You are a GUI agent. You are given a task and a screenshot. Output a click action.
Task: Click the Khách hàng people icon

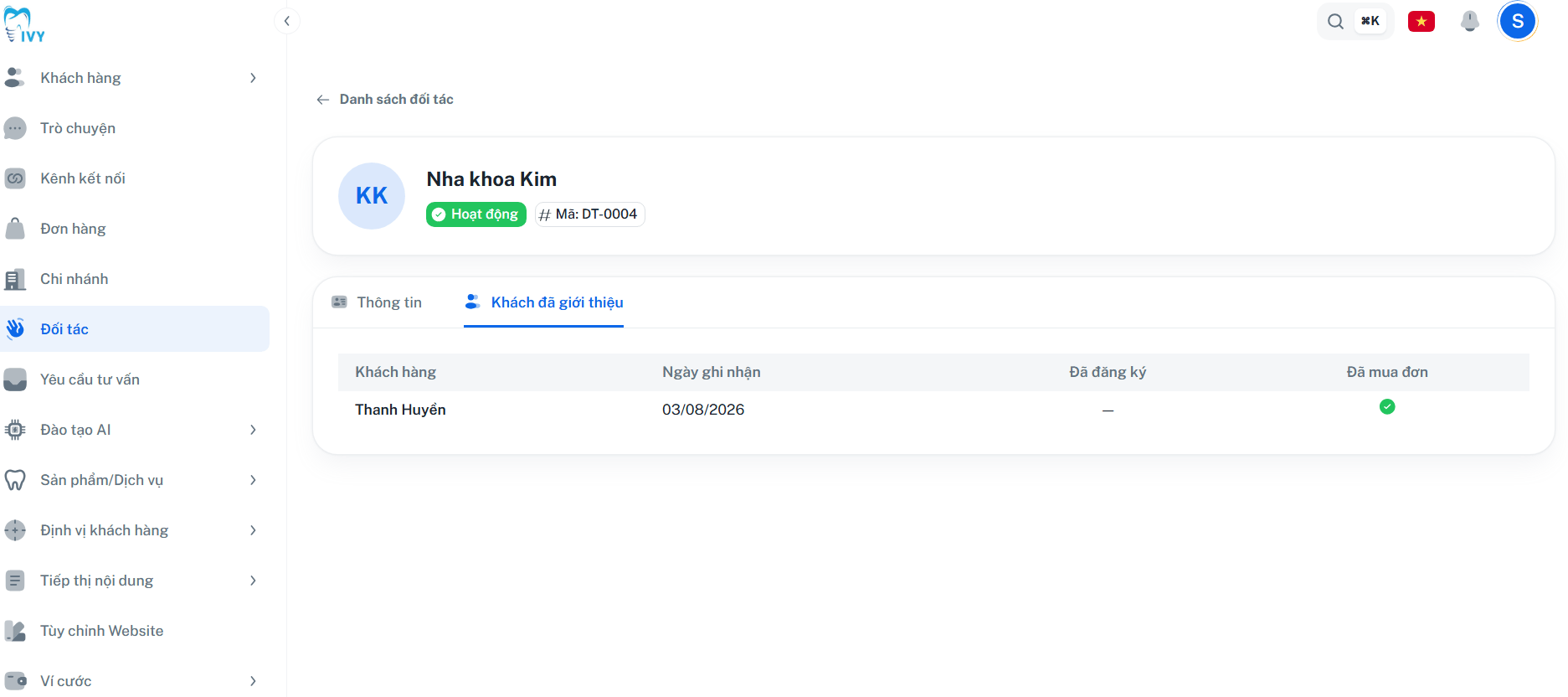click(x=15, y=78)
